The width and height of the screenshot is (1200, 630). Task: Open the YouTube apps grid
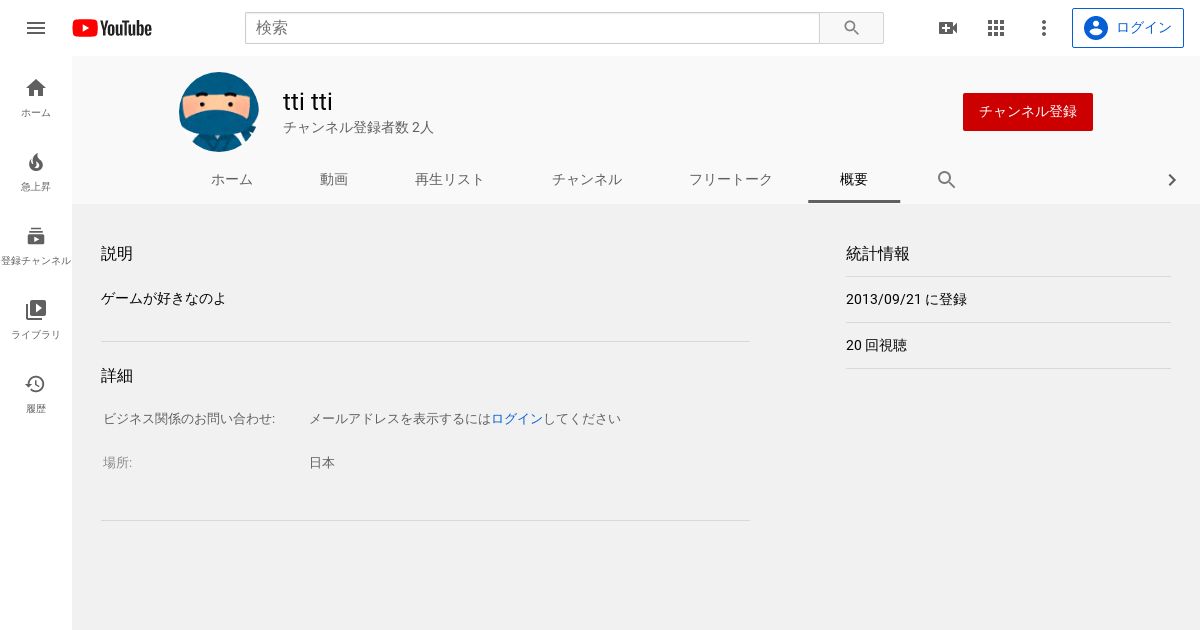pos(996,28)
